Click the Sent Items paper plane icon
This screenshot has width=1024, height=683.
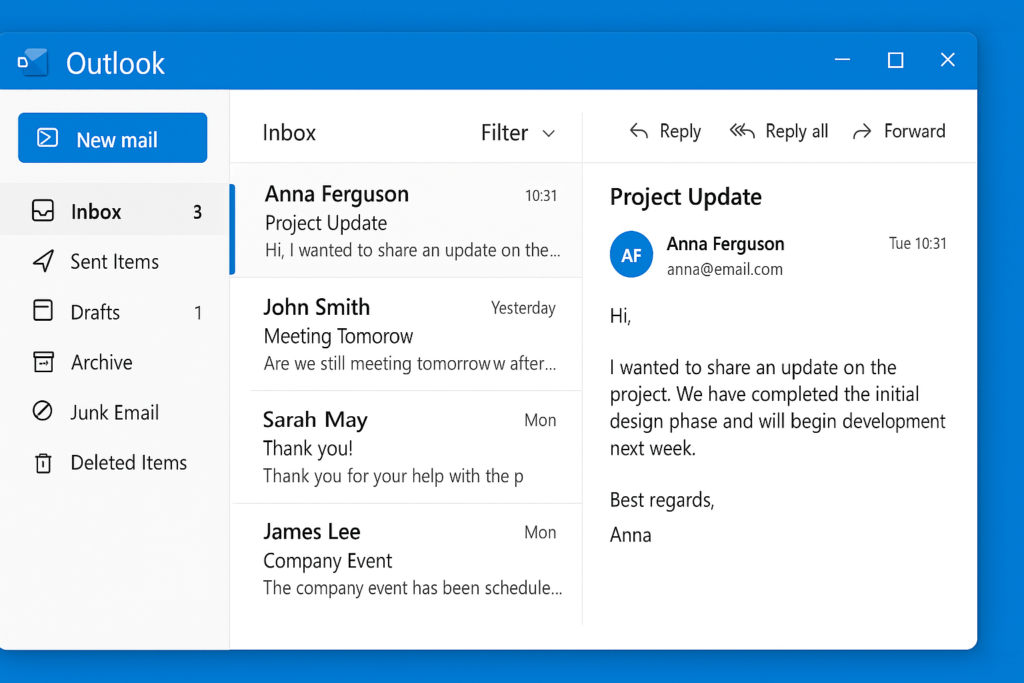pos(43,261)
